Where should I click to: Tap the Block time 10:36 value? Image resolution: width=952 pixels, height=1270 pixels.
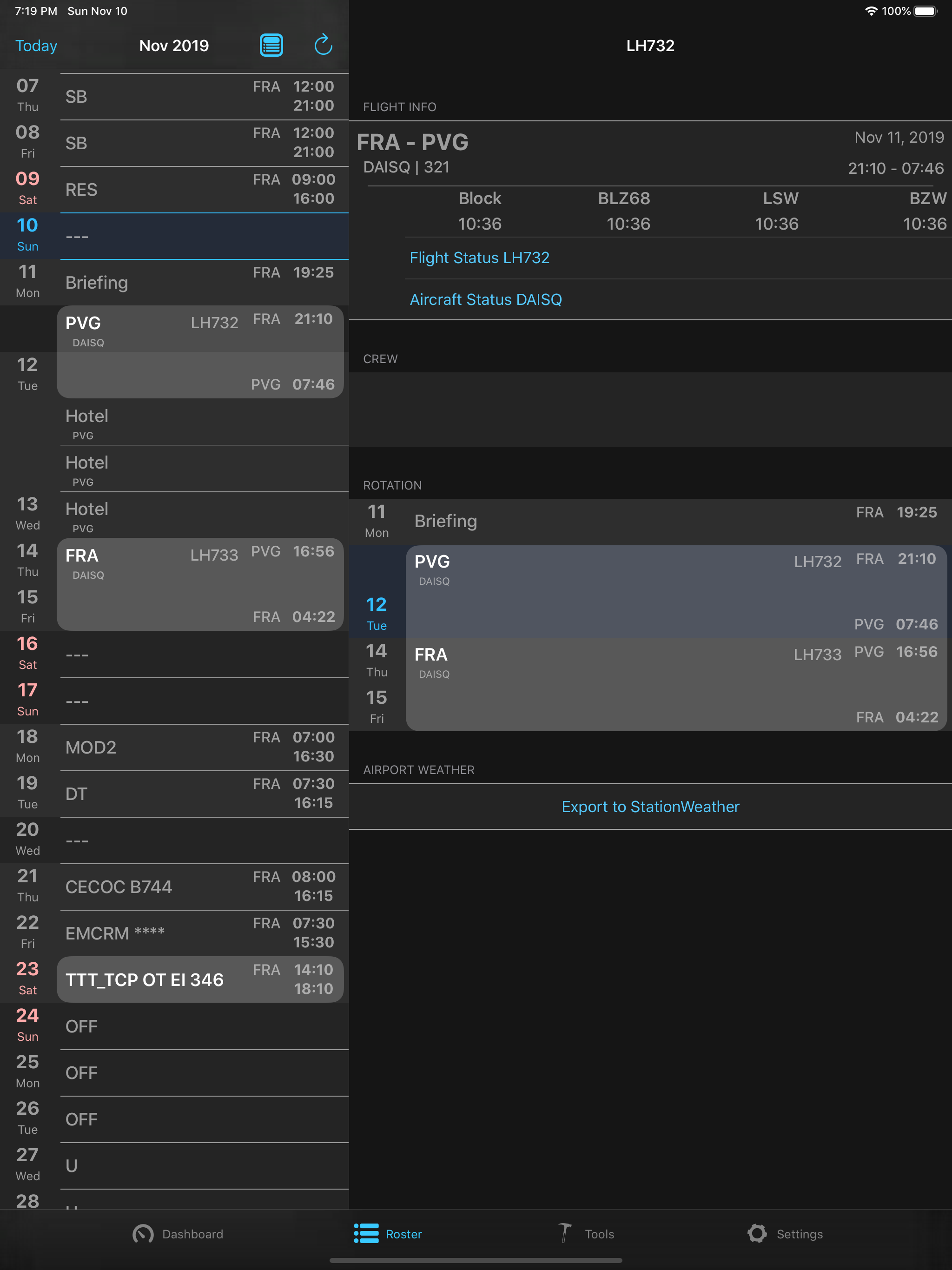[x=479, y=224]
